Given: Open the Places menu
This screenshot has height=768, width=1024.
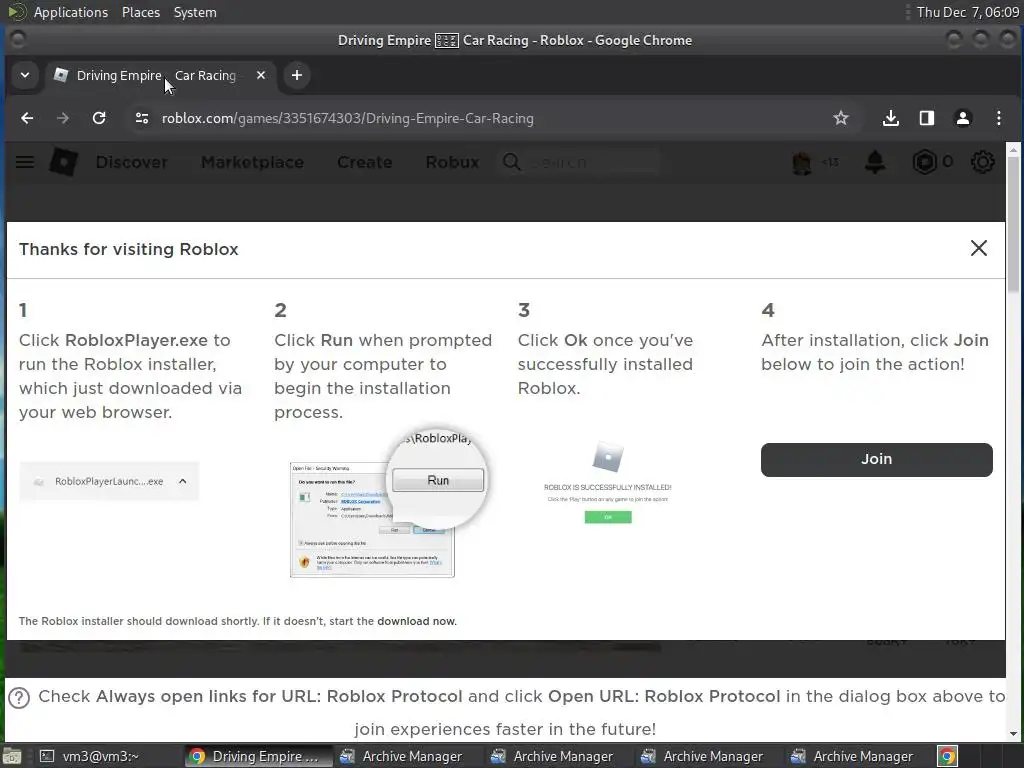Looking at the screenshot, I should (140, 12).
